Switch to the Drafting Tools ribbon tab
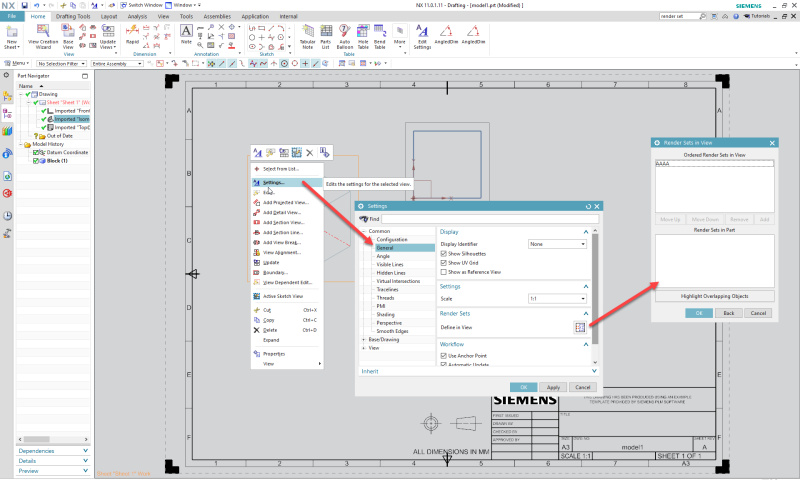 [x=73, y=16]
